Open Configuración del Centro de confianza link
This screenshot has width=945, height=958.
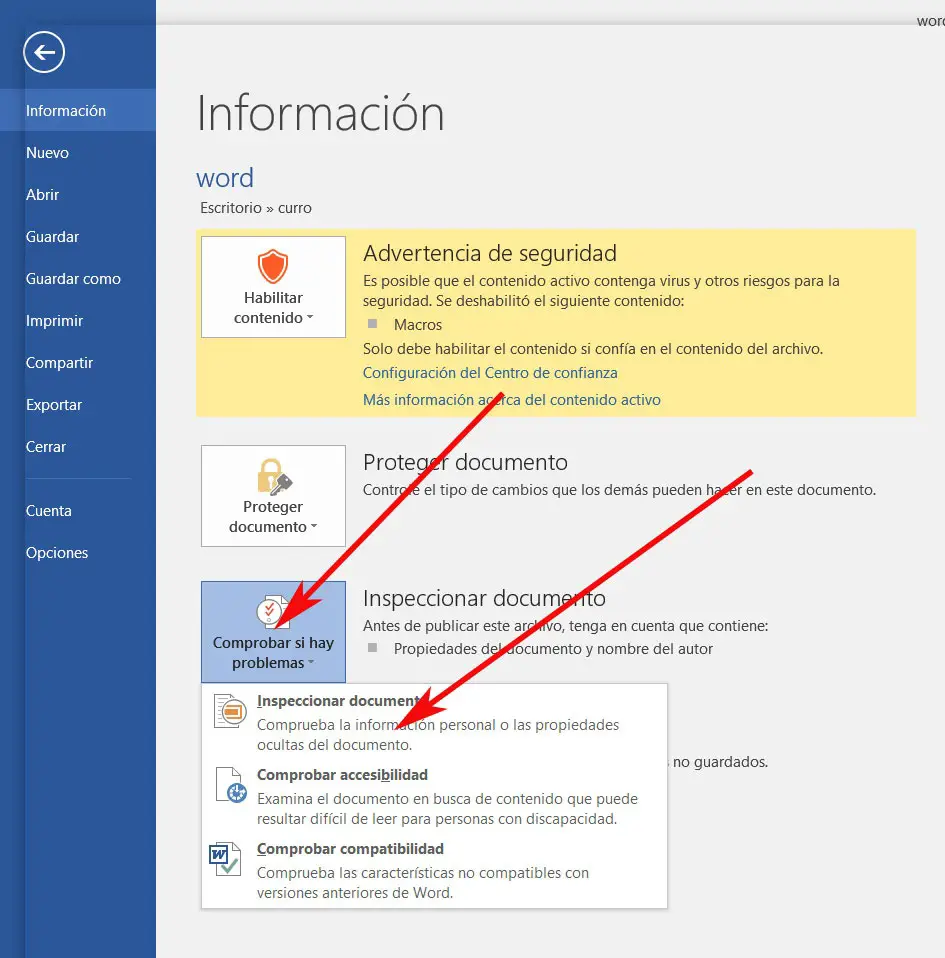tap(490, 373)
